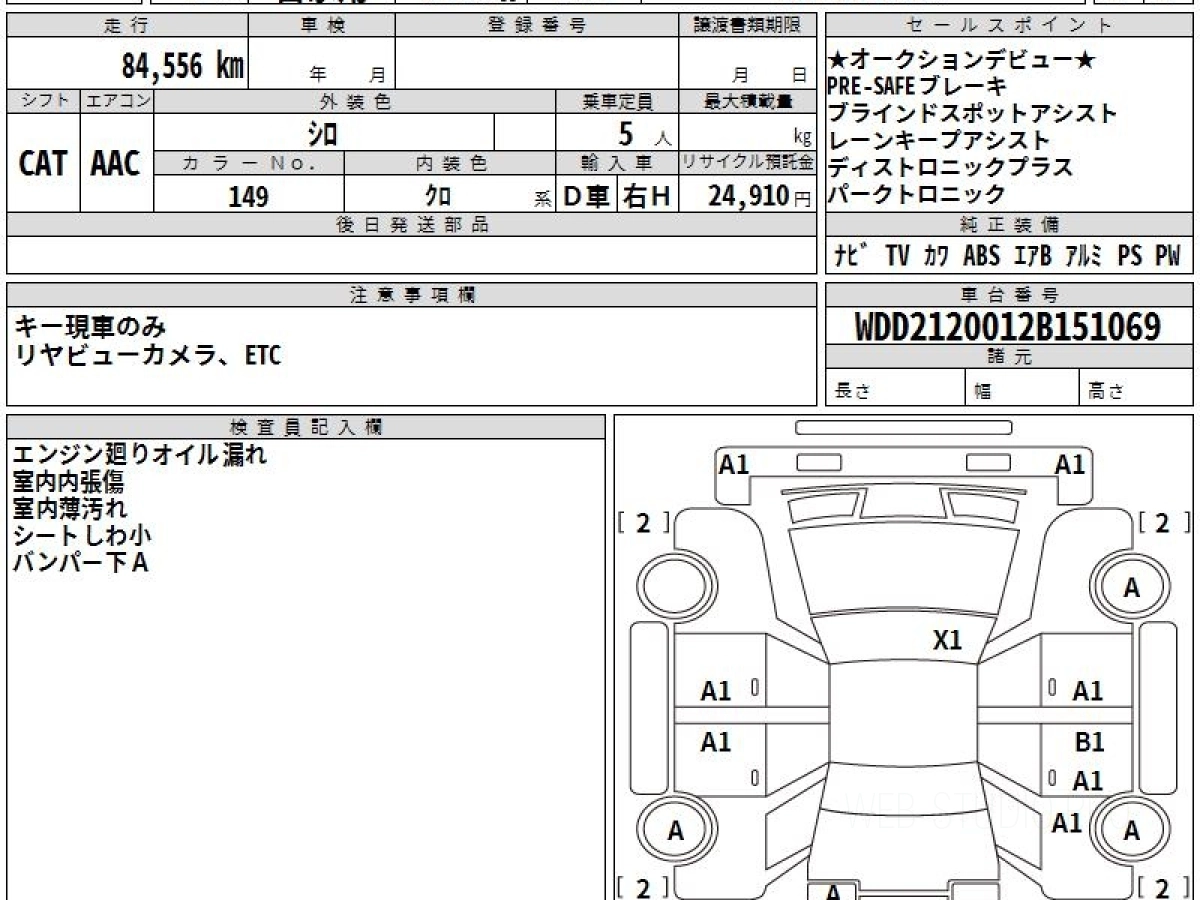Select the AAC air conditioner value
The image size is (1200, 900).
[x=116, y=164]
